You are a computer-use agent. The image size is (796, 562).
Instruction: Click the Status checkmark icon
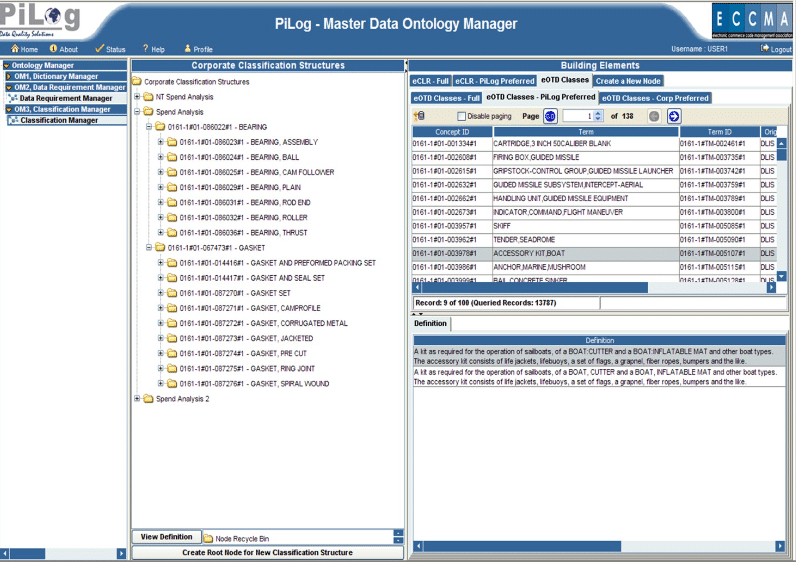[100, 49]
